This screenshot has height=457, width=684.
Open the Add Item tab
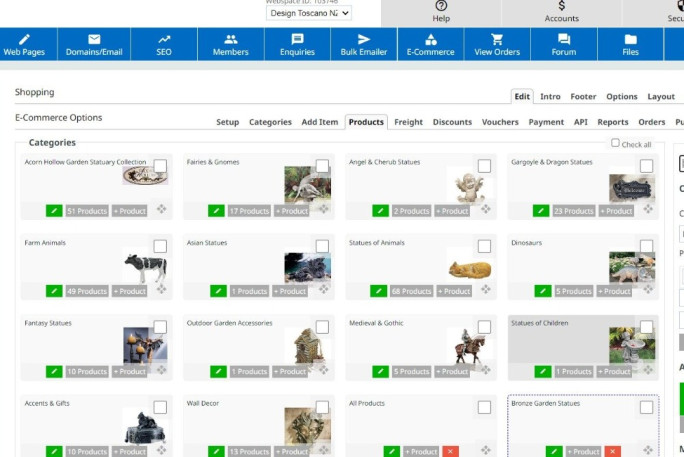320,122
